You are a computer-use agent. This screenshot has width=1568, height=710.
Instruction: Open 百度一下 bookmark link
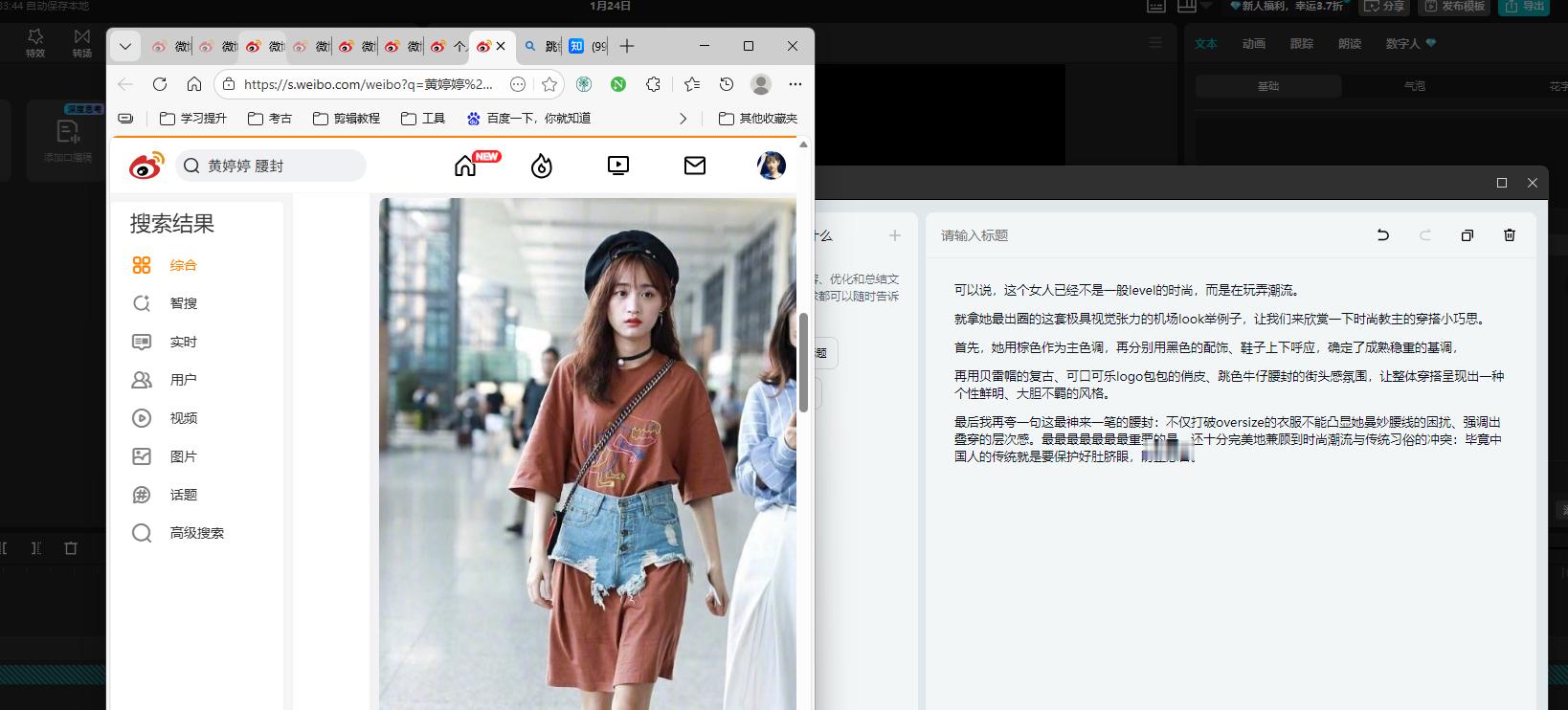pyautogui.click(x=528, y=119)
